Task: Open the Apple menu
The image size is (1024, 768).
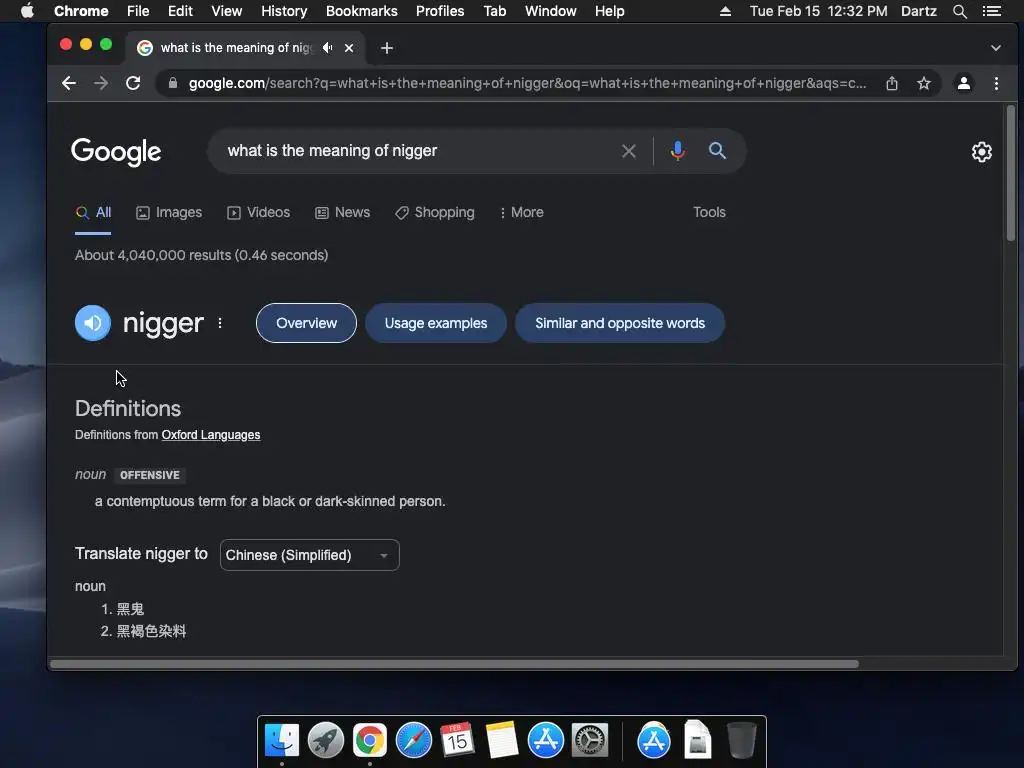Action: pos(27,11)
